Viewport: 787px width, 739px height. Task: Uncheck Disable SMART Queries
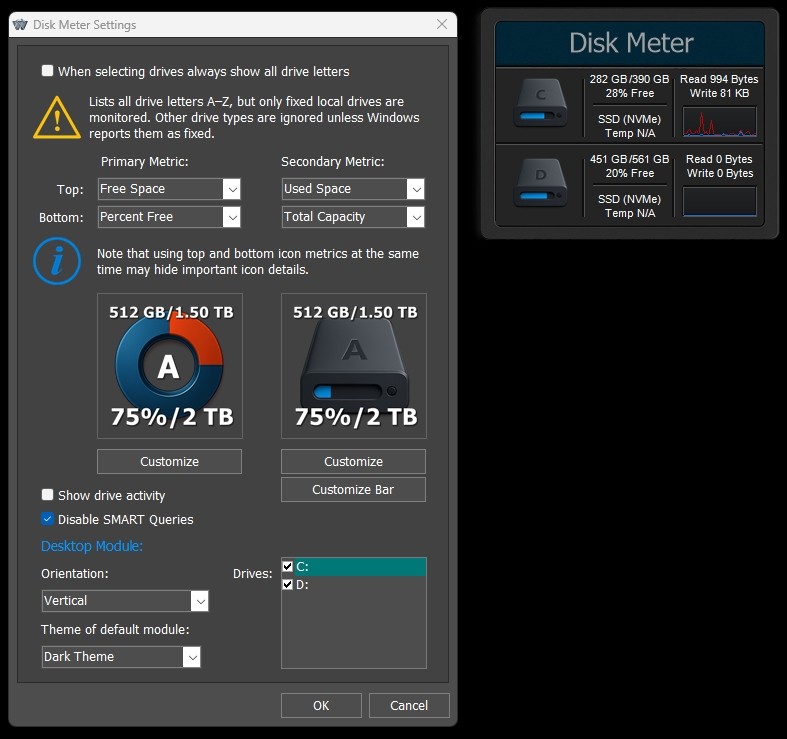[x=48, y=519]
